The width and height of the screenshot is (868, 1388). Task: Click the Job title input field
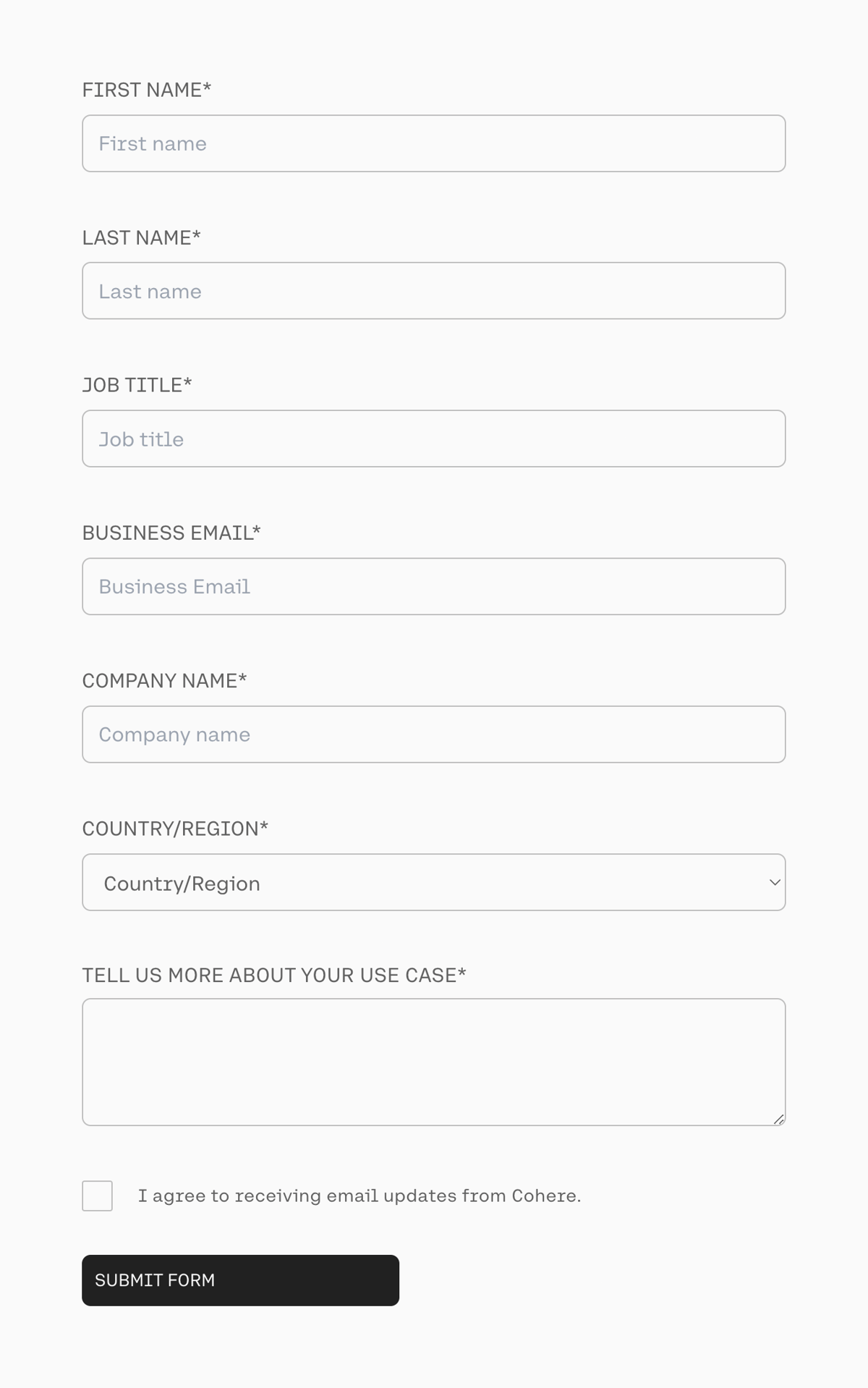(434, 439)
